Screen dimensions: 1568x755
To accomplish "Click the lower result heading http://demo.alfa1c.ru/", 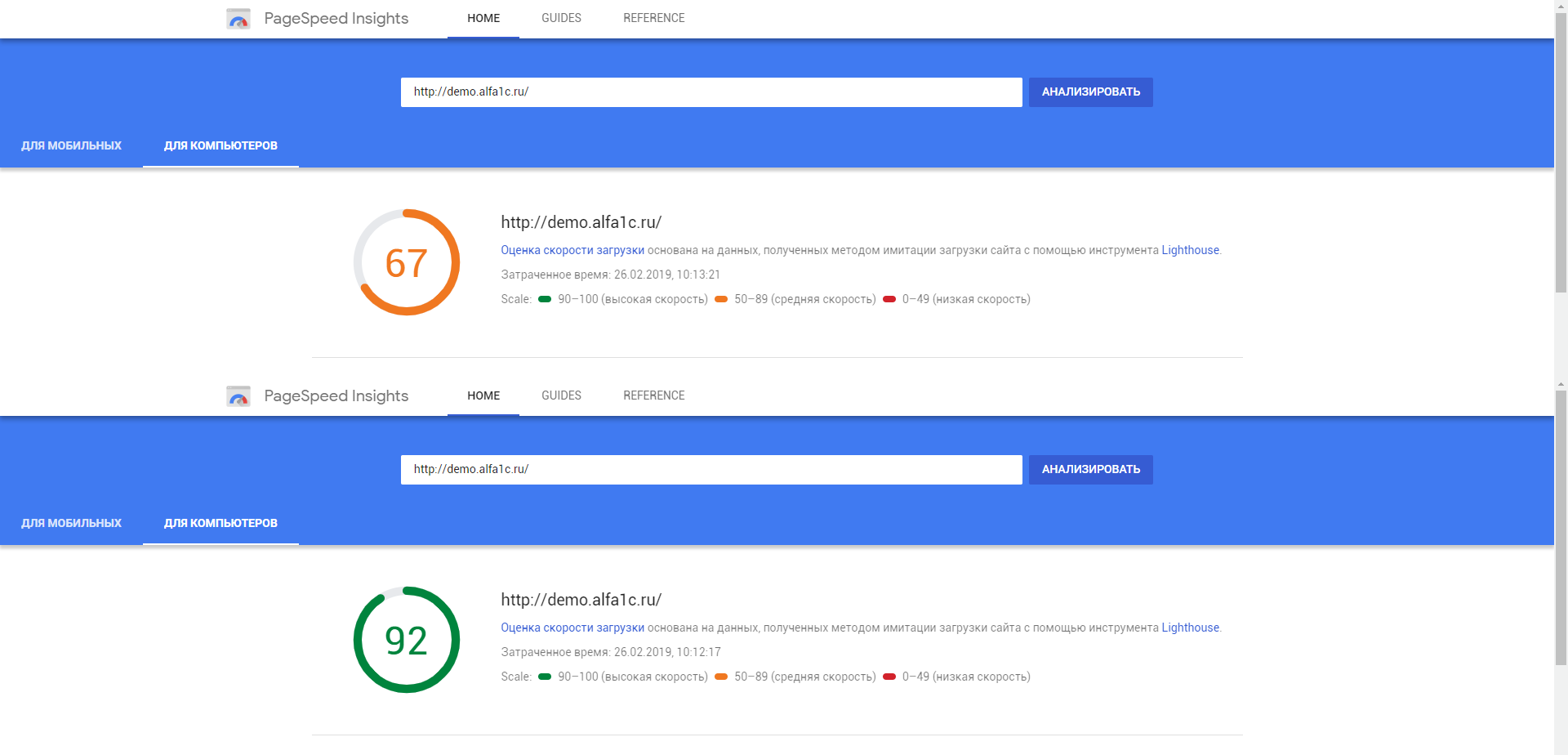I will pos(581,600).
